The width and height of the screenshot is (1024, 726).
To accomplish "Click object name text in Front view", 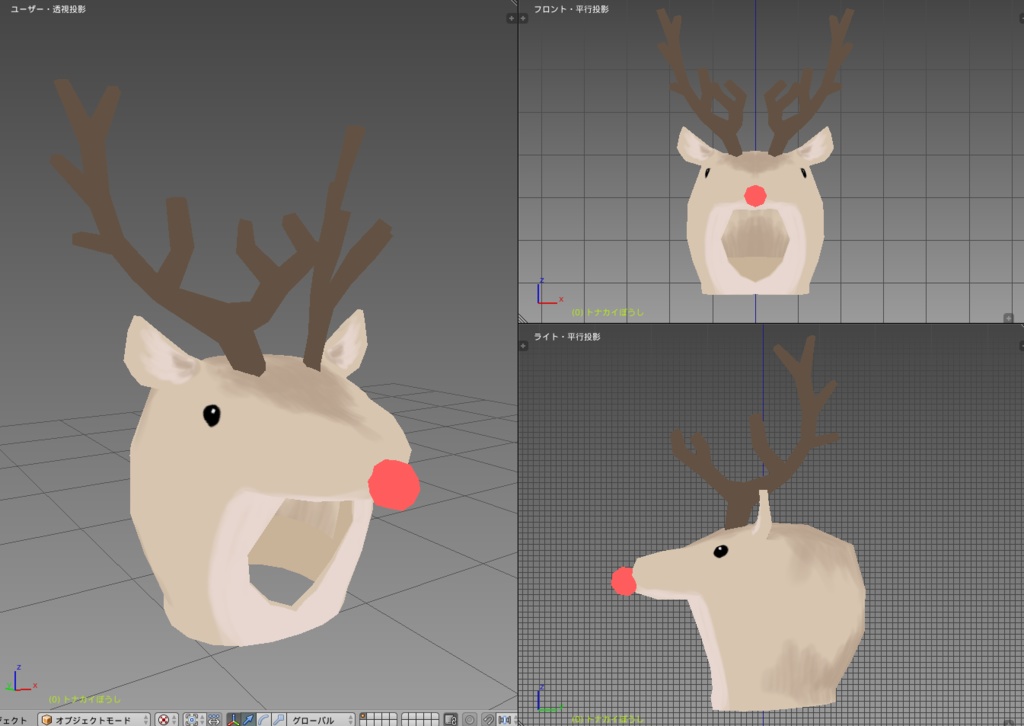I will click(x=608, y=312).
